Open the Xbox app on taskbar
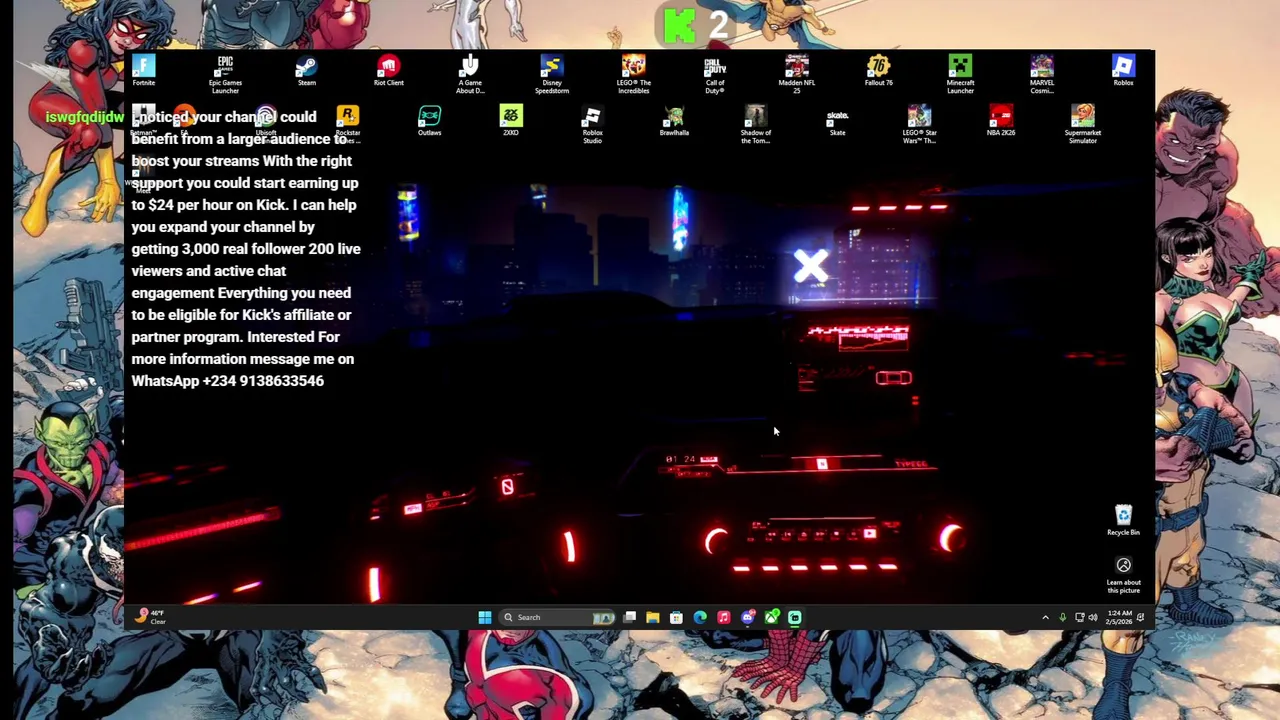This screenshot has width=1280, height=720. pos(771,617)
